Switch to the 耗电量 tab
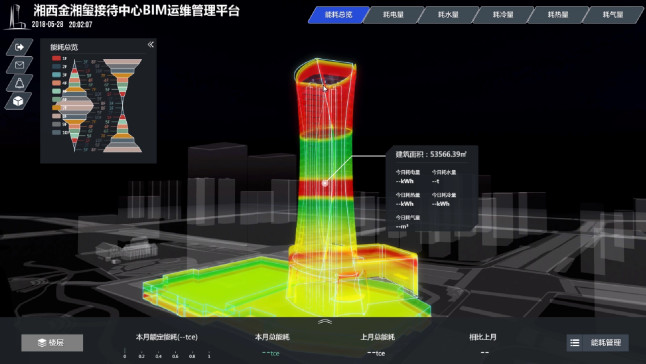Viewport: 646px width, 364px height. tap(393, 15)
